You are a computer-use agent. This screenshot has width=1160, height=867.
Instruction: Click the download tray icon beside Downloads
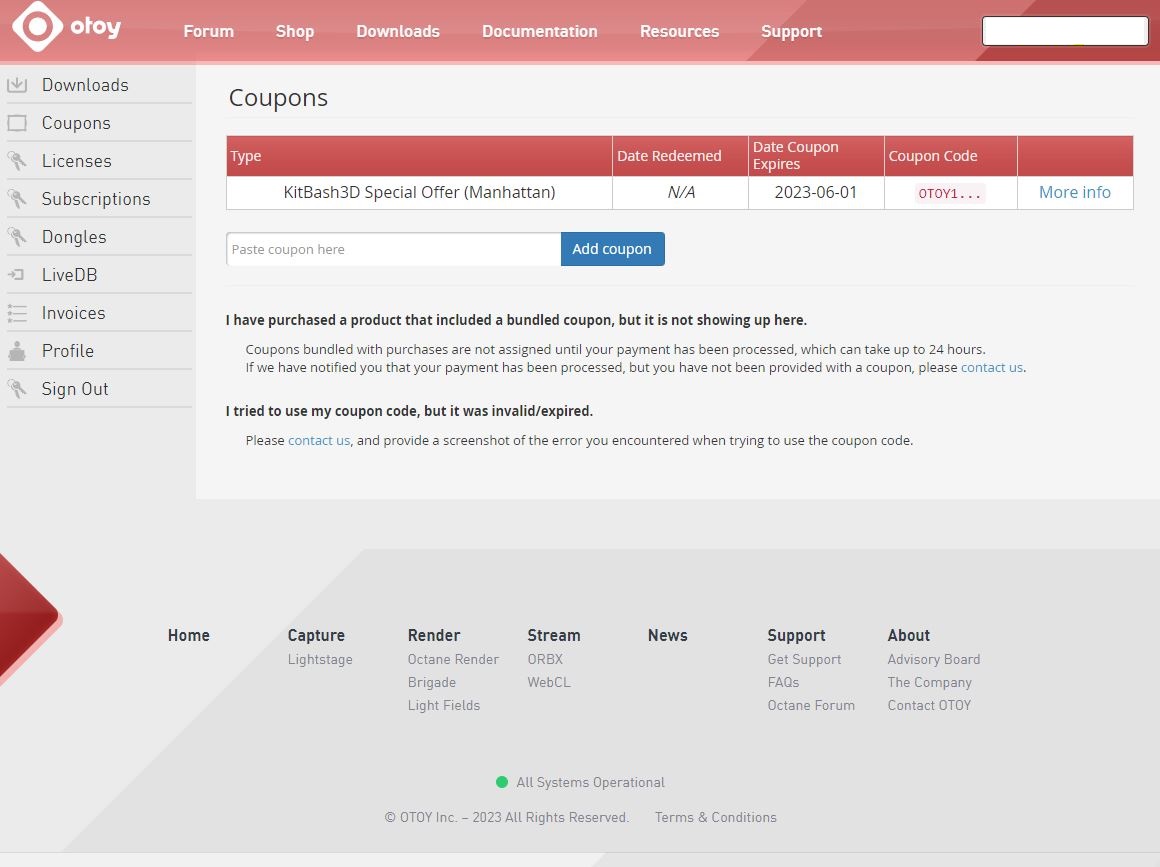click(x=17, y=85)
